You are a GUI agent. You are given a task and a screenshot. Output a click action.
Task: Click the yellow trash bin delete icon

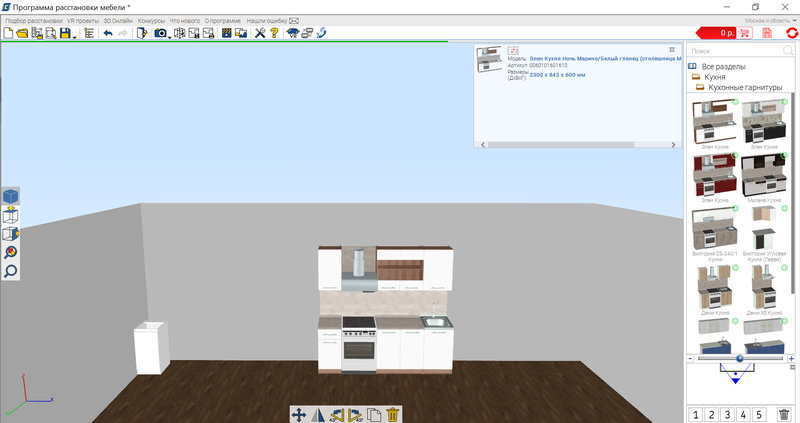392,415
